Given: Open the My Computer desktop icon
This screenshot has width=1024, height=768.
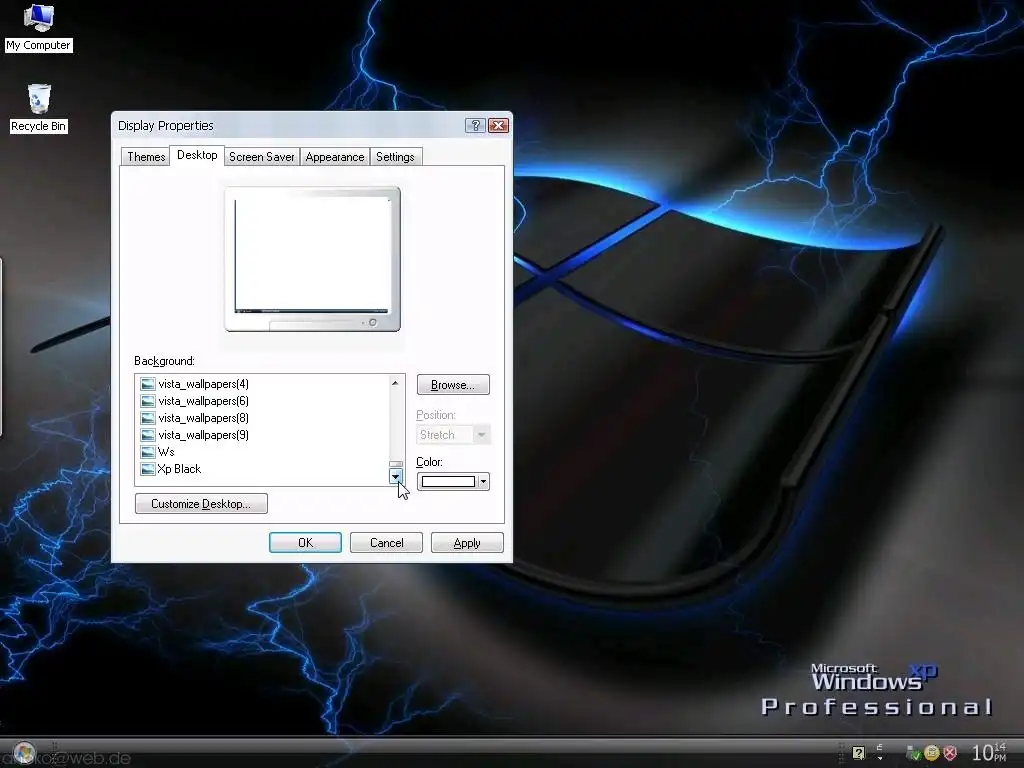Looking at the screenshot, I should point(38,27).
